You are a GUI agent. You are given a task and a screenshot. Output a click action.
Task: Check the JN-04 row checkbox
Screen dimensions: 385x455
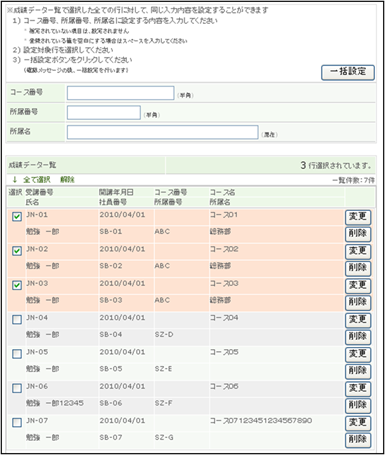click(17, 320)
